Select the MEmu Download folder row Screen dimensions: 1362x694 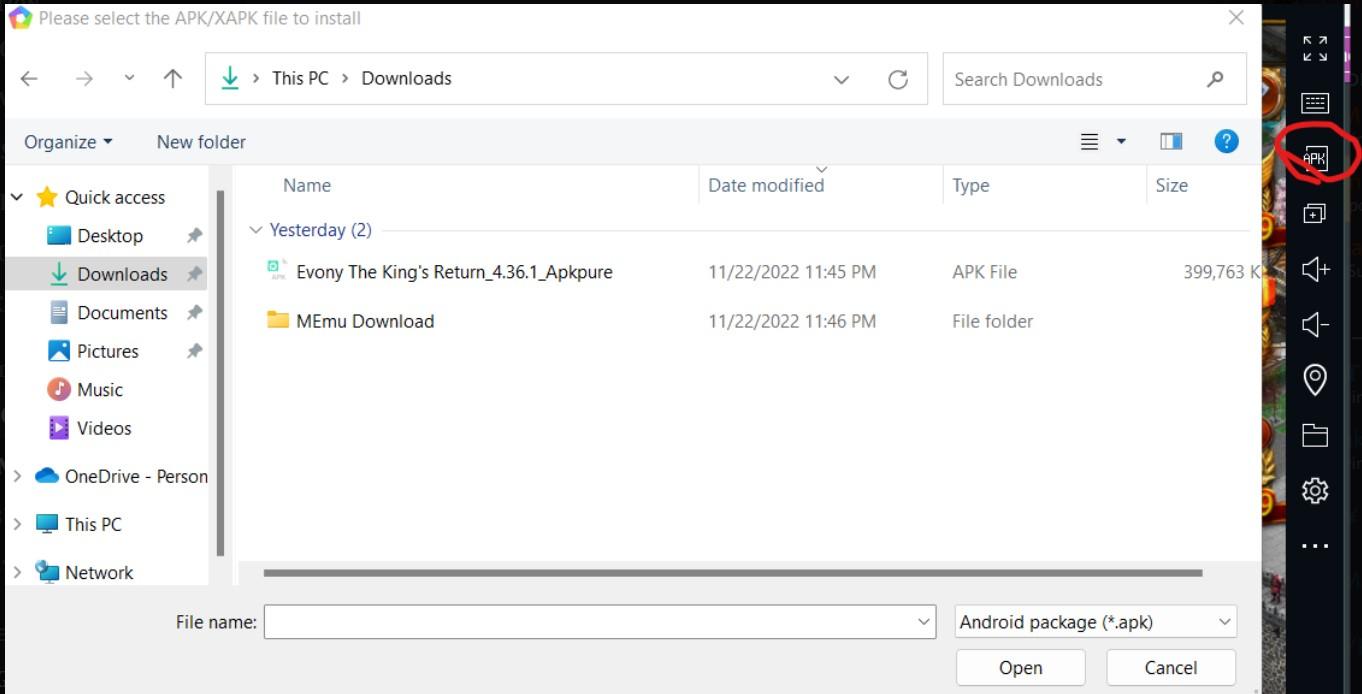(x=365, y=321)
